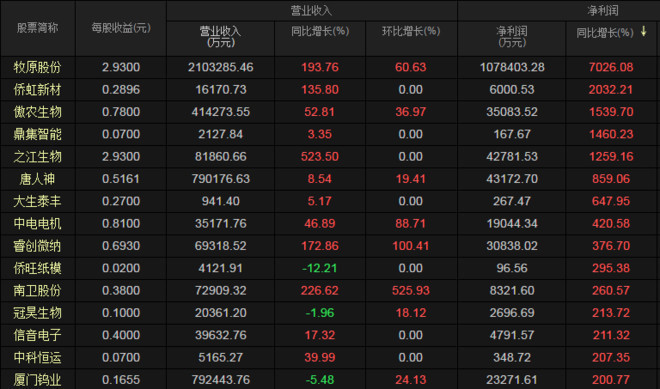The image size is (660, 389).
Task: Select revenue value 414273.55
Action: point(221,112)
